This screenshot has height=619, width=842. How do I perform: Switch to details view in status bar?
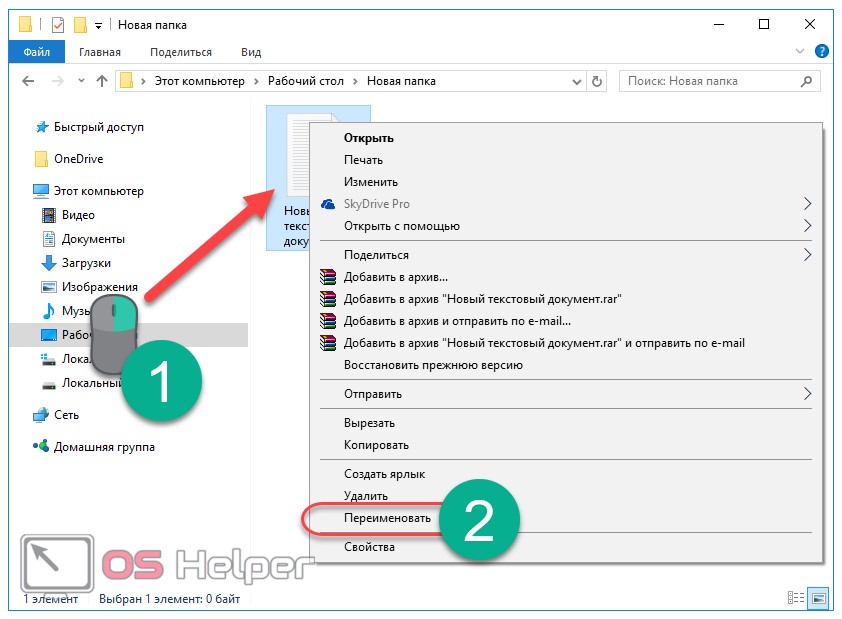(x=797, y=598)
